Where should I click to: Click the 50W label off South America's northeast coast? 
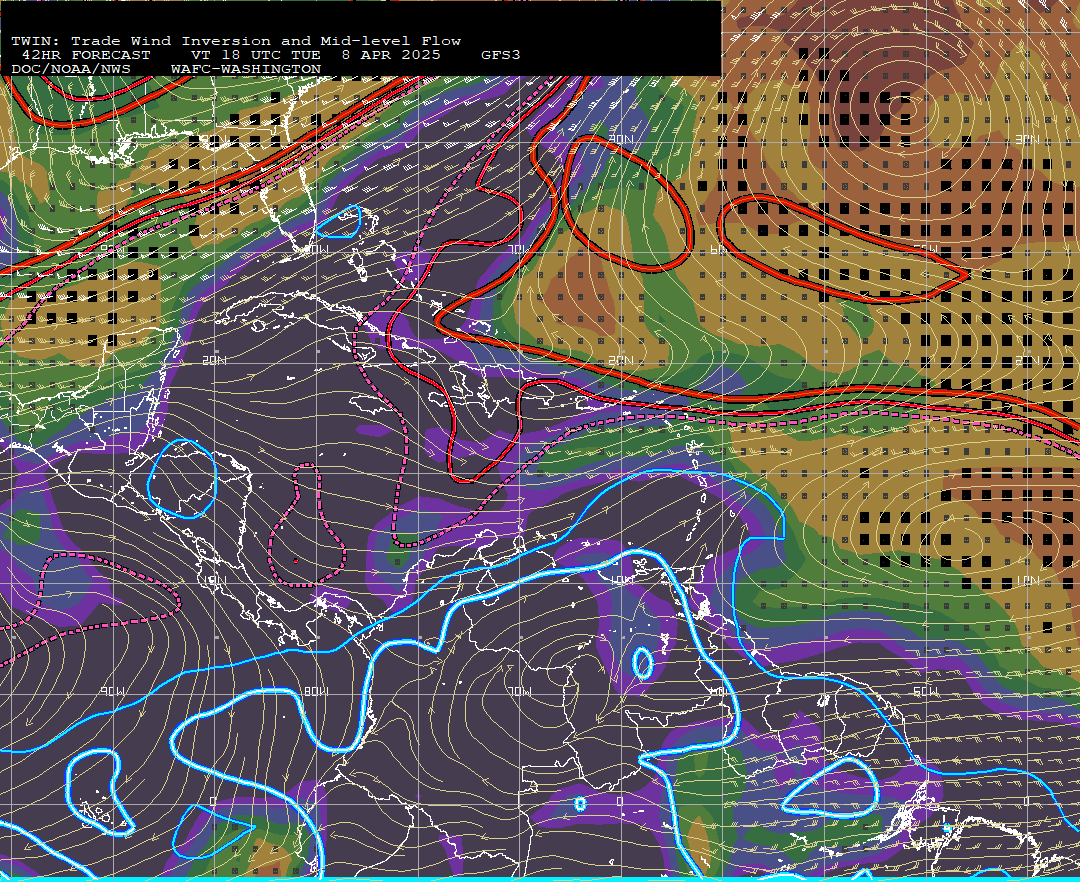925,691
